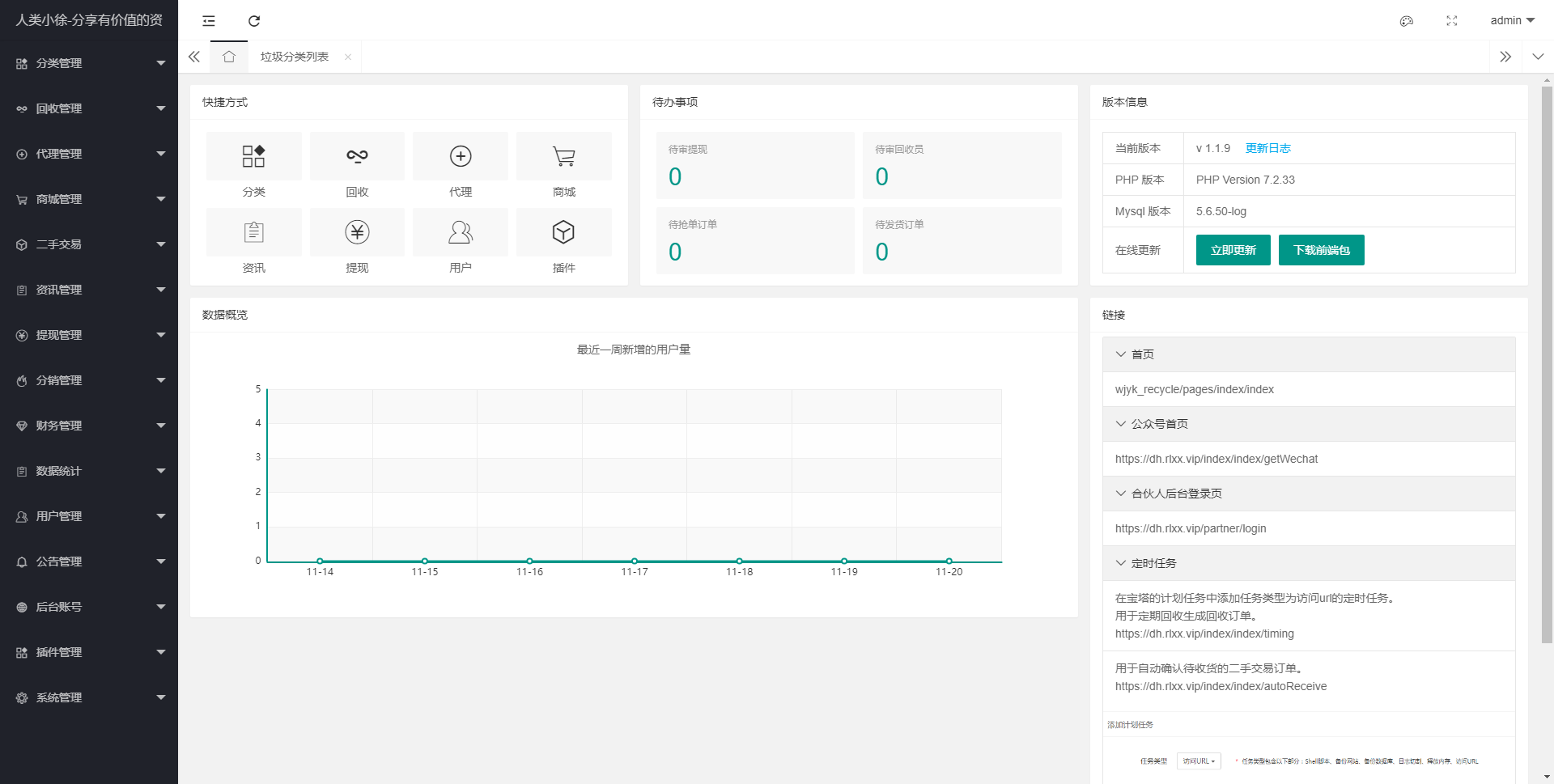
Task: Select the getWechat URL text
Action: pos(1216,459)
